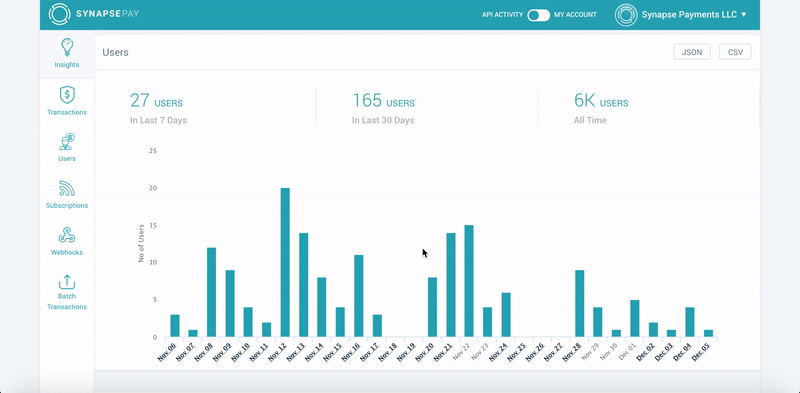The width and height of the screenshot is (800, 393).
Task: Select the Dec 01 bar in chart
Action: pyautogui.click(x=635, y=318)
